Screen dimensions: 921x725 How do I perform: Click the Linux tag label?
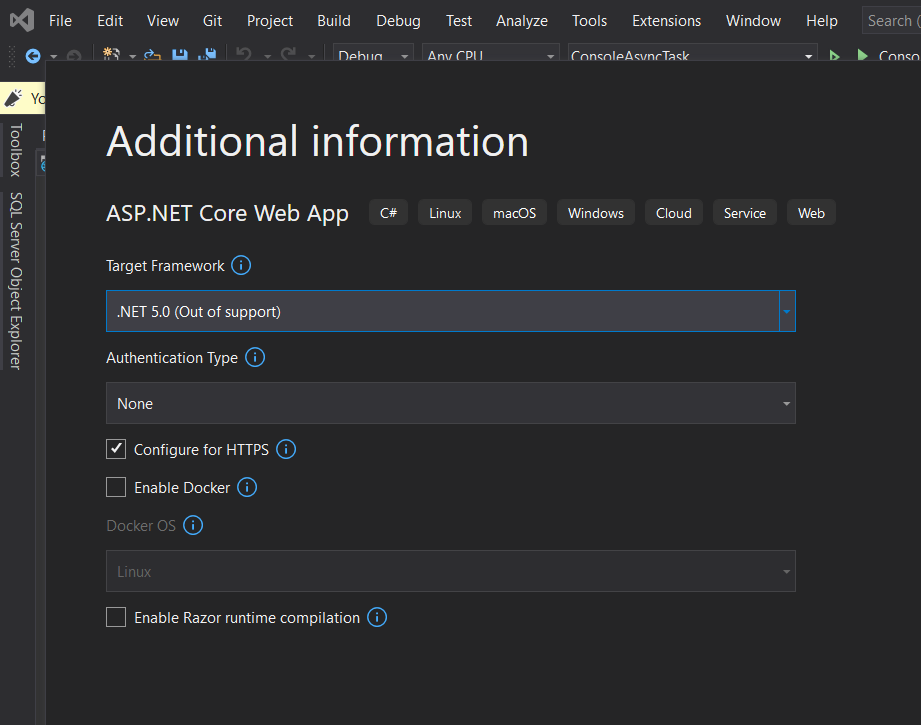445,213
